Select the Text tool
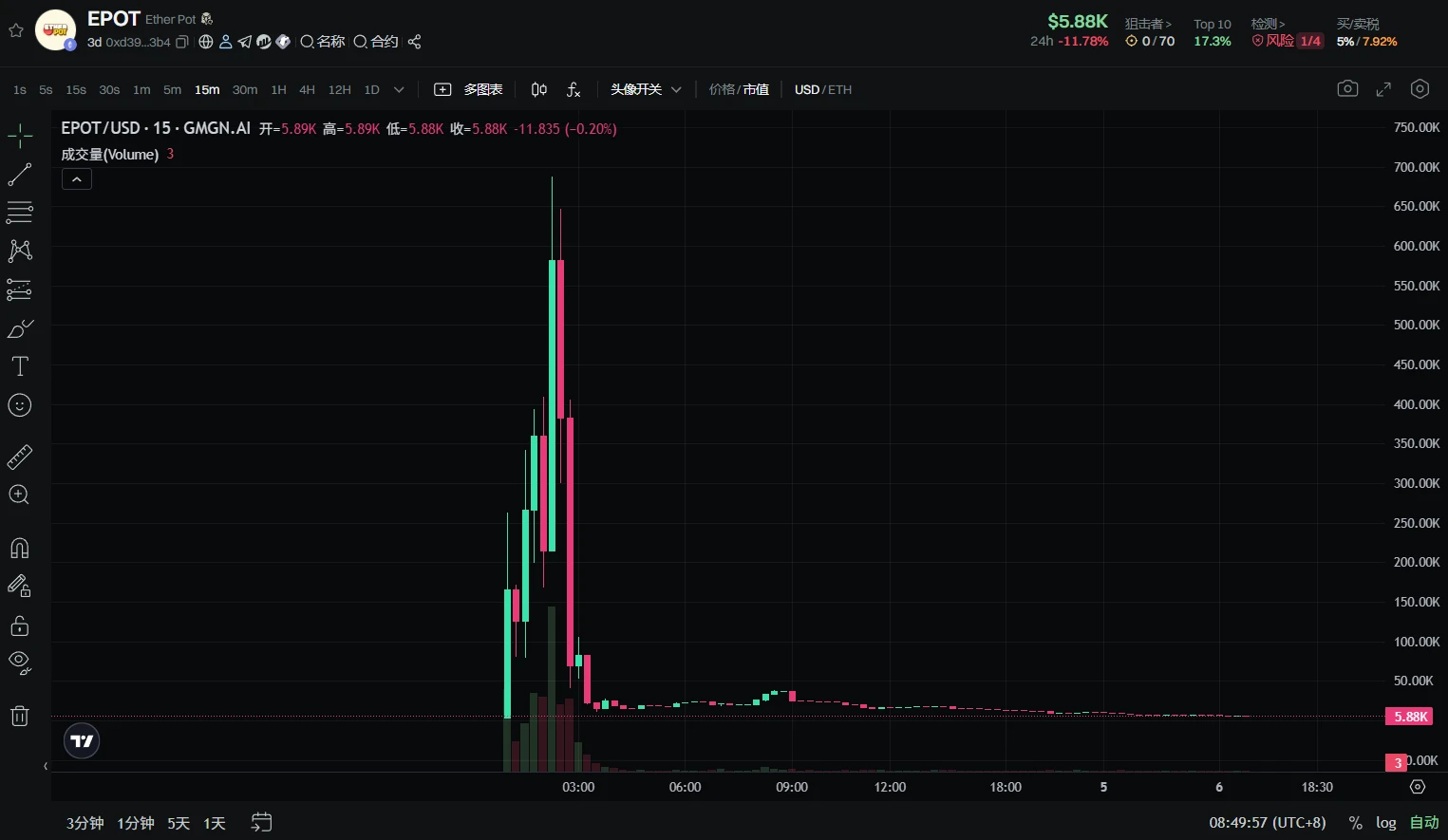1448x840 pixels. point(20,366)
